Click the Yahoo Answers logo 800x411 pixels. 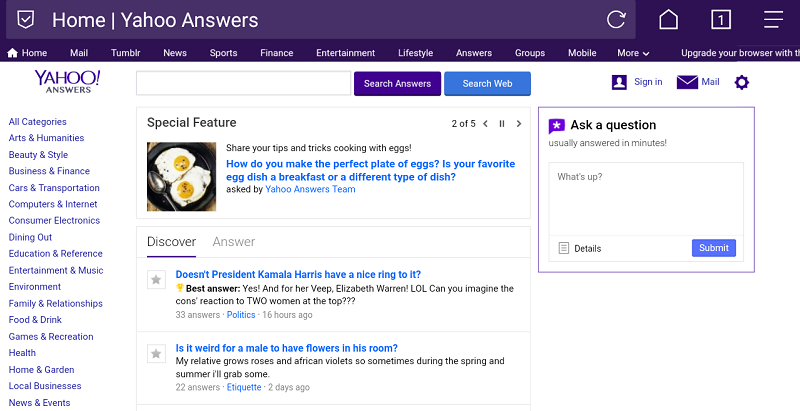pyautogui.click(x=67, y=82)
